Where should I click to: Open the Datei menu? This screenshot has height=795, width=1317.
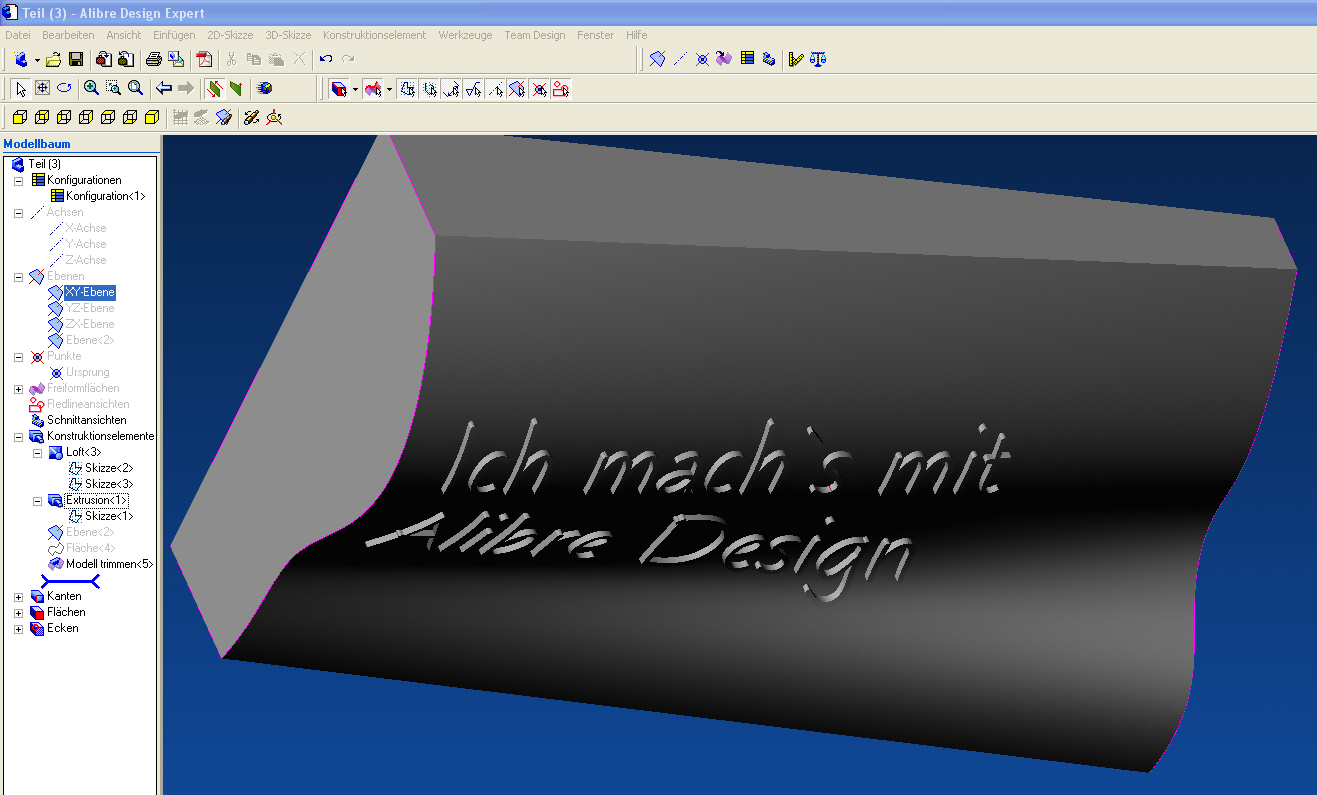[x=18, y=35]
